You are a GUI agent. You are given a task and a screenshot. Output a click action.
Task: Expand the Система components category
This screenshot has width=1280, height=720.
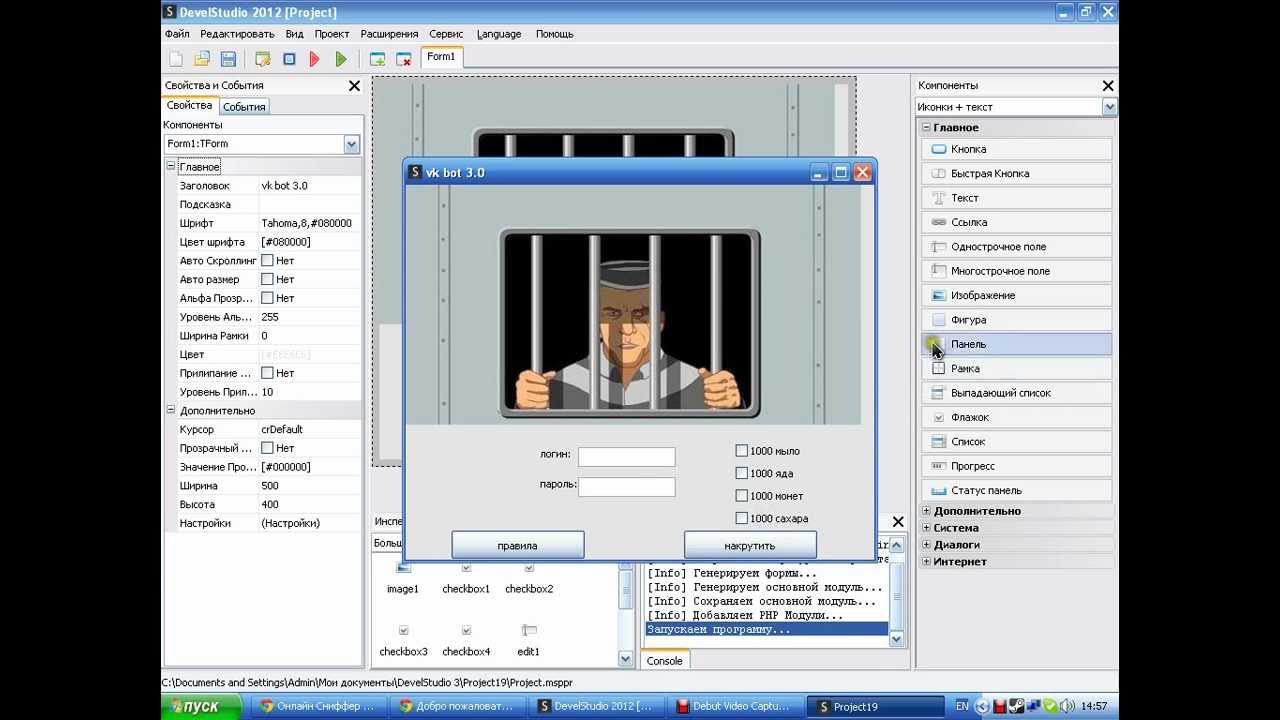(x=926, y=528)
